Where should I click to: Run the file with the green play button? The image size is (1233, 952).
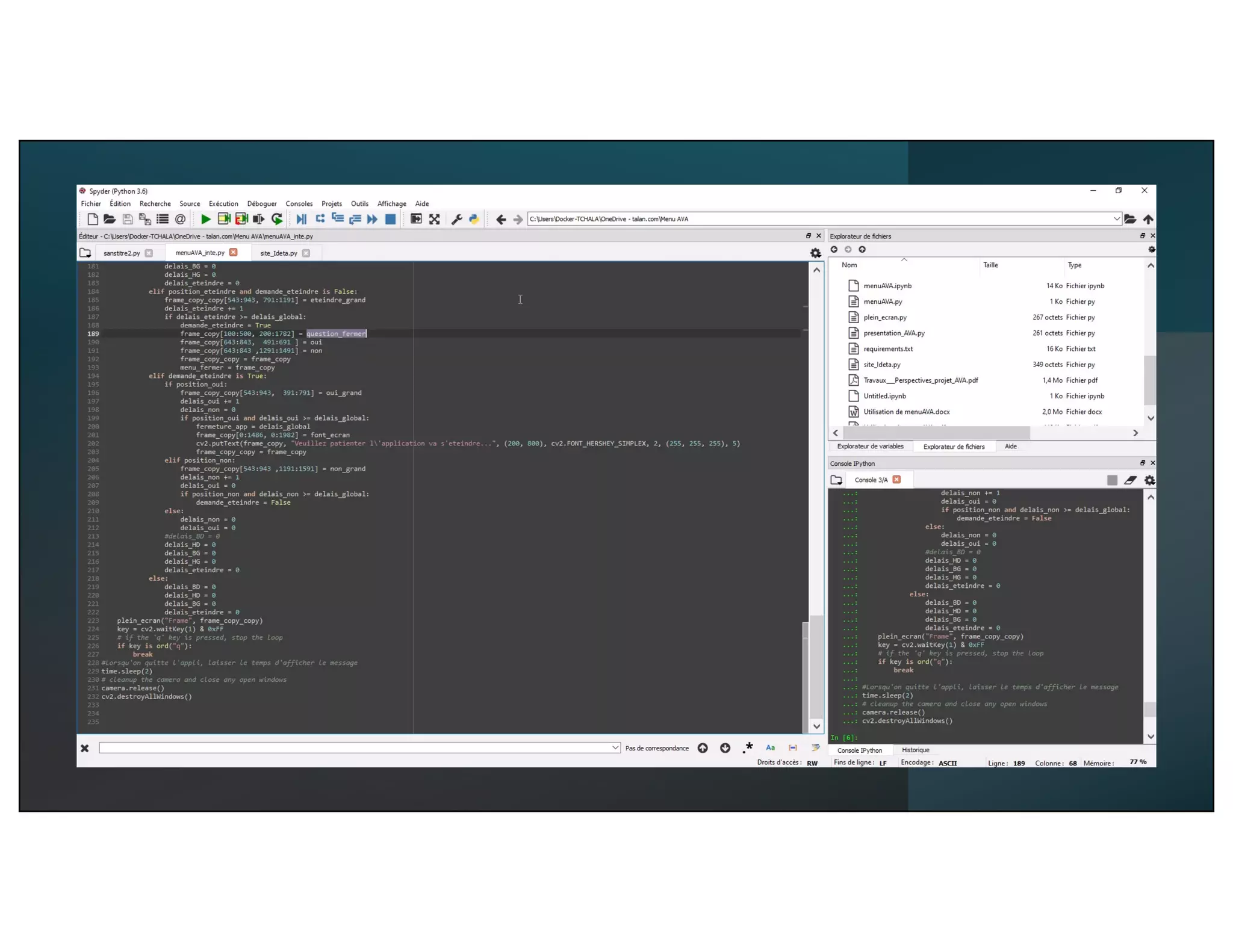(205, 219)
